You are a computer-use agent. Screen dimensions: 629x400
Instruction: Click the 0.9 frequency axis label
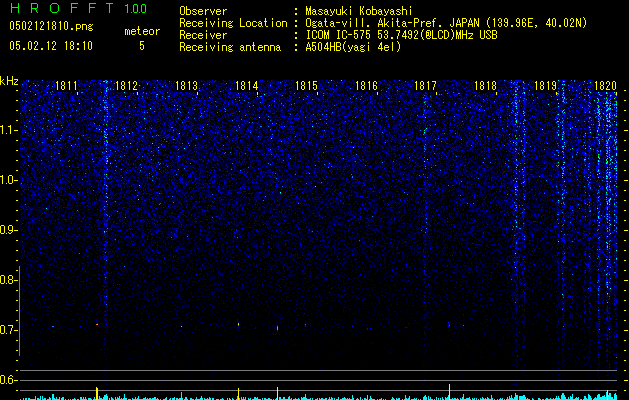click(x=8, y=230)
